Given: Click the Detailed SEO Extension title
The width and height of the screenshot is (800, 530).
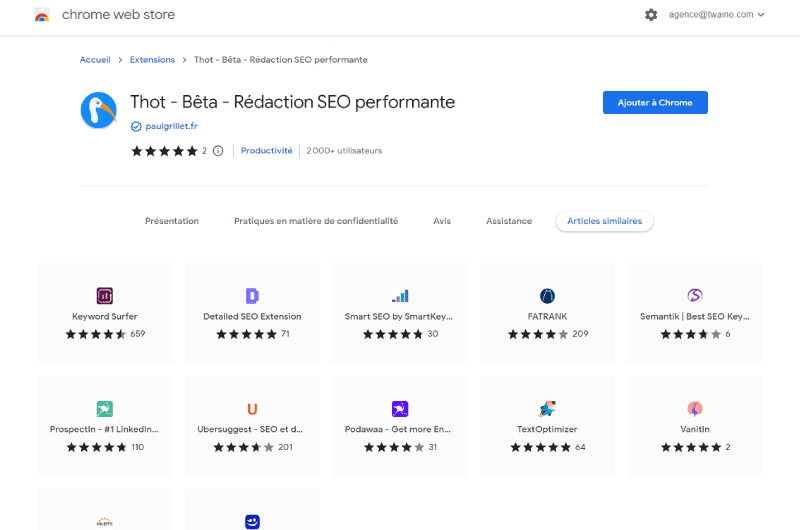Looking at the screenshot, I should pyautogui.click(x=252, y=316).
